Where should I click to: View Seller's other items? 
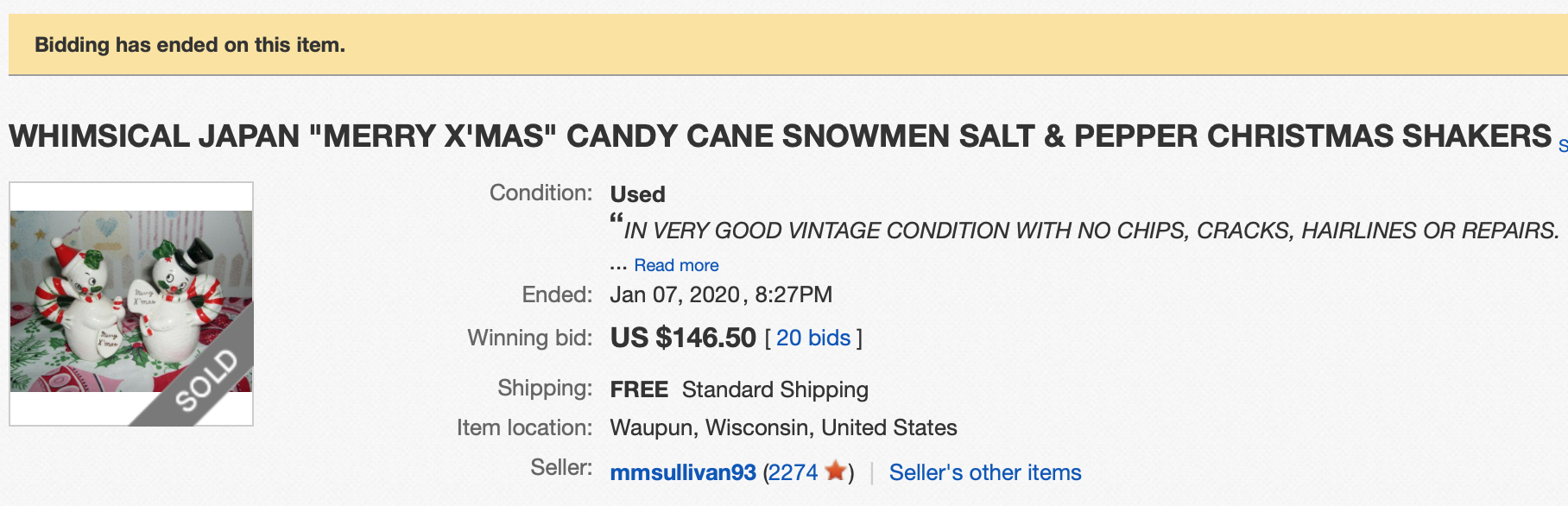[x=985, y=473]
